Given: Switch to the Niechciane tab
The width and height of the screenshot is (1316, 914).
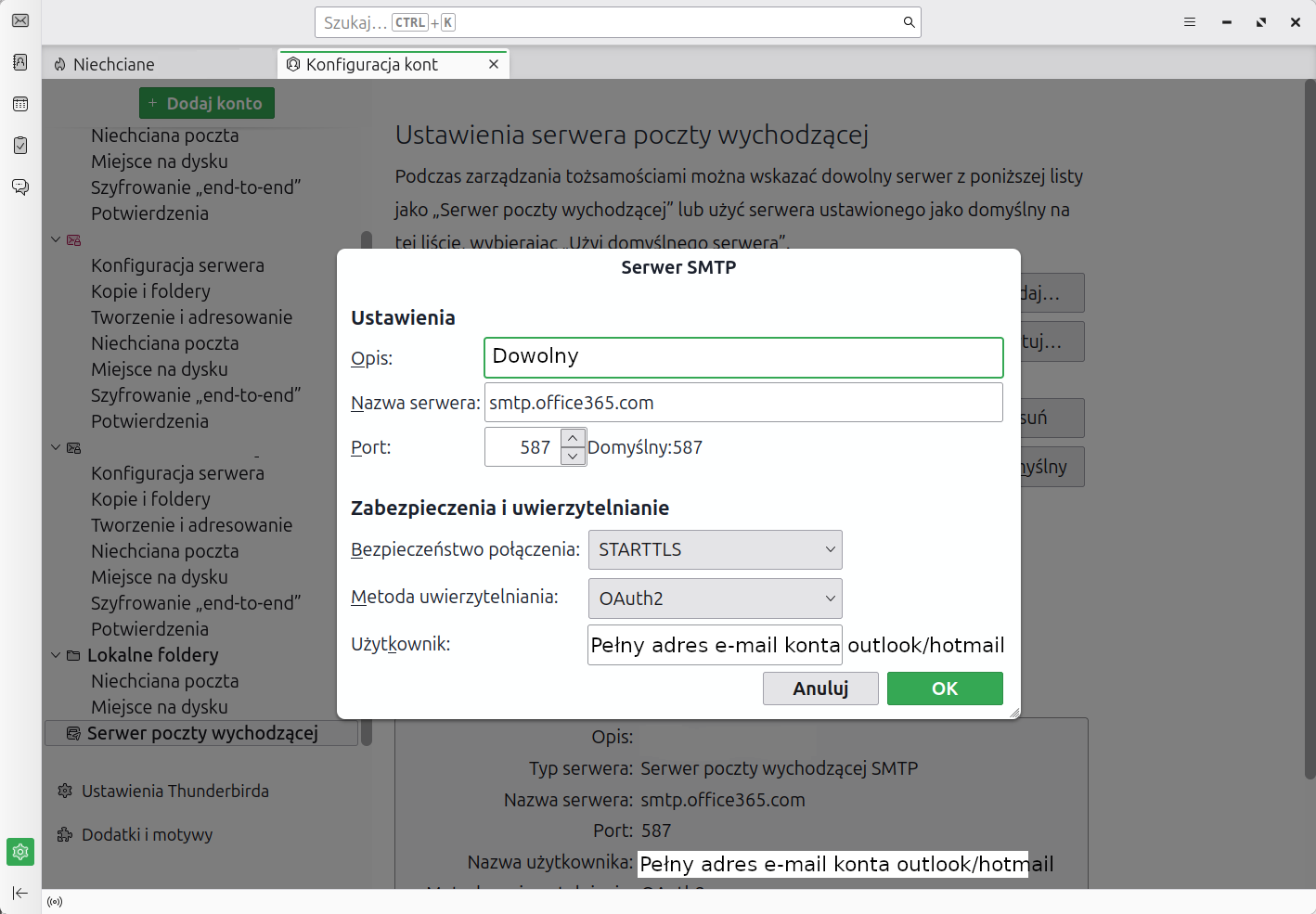Looking at the screenshot, I should pos(160,64).
